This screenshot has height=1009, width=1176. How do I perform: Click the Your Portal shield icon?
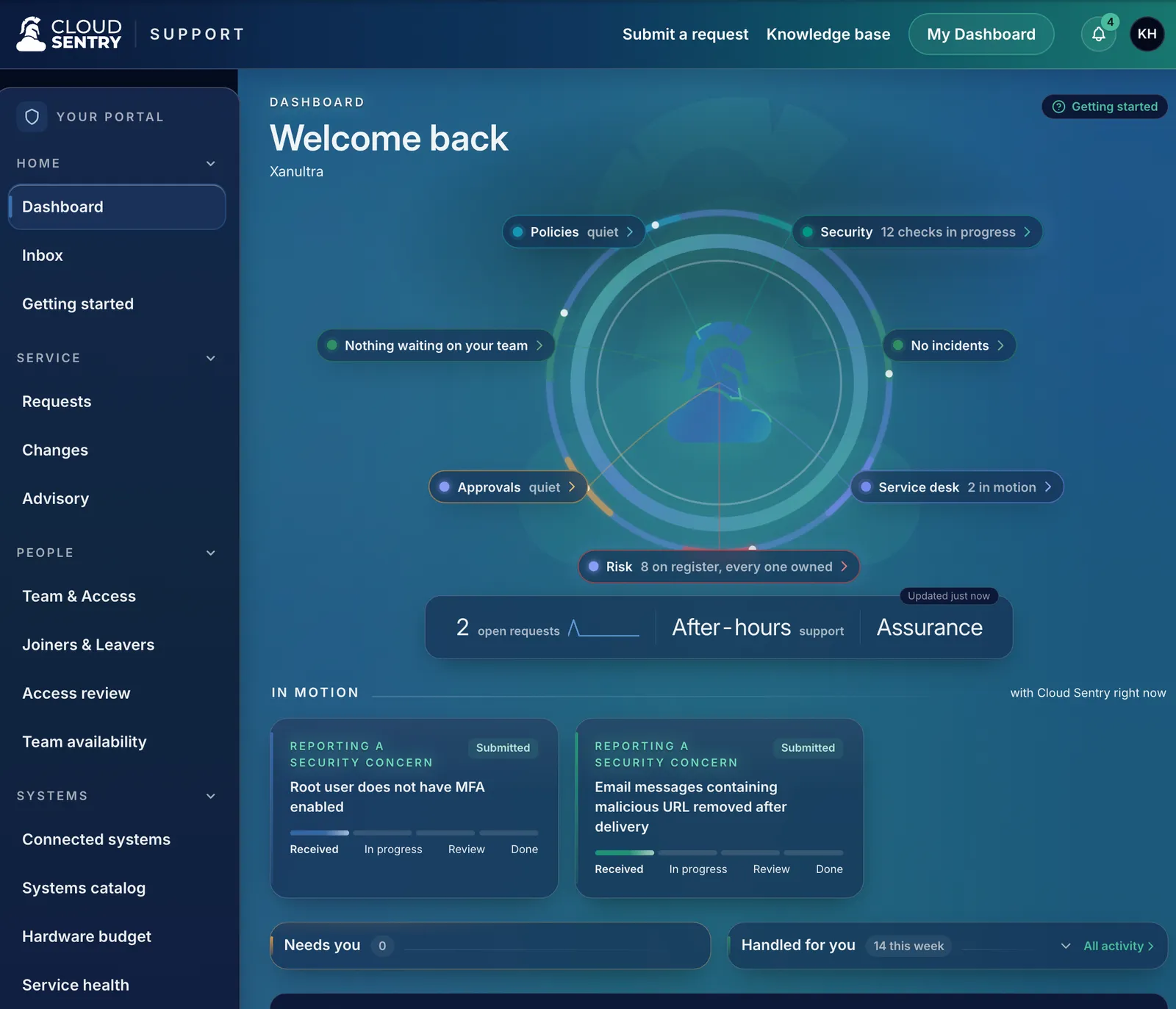point(32,117)
